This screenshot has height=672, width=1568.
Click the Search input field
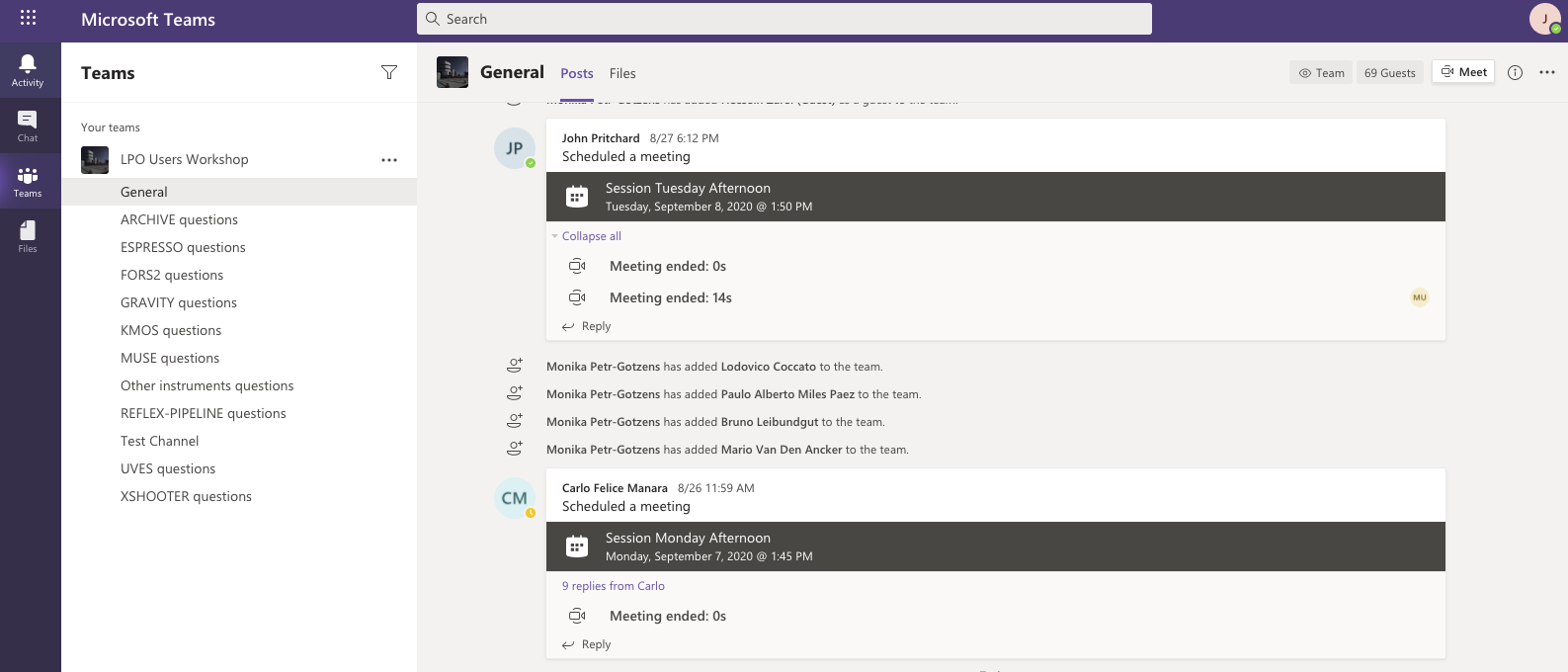coord(784,19)
